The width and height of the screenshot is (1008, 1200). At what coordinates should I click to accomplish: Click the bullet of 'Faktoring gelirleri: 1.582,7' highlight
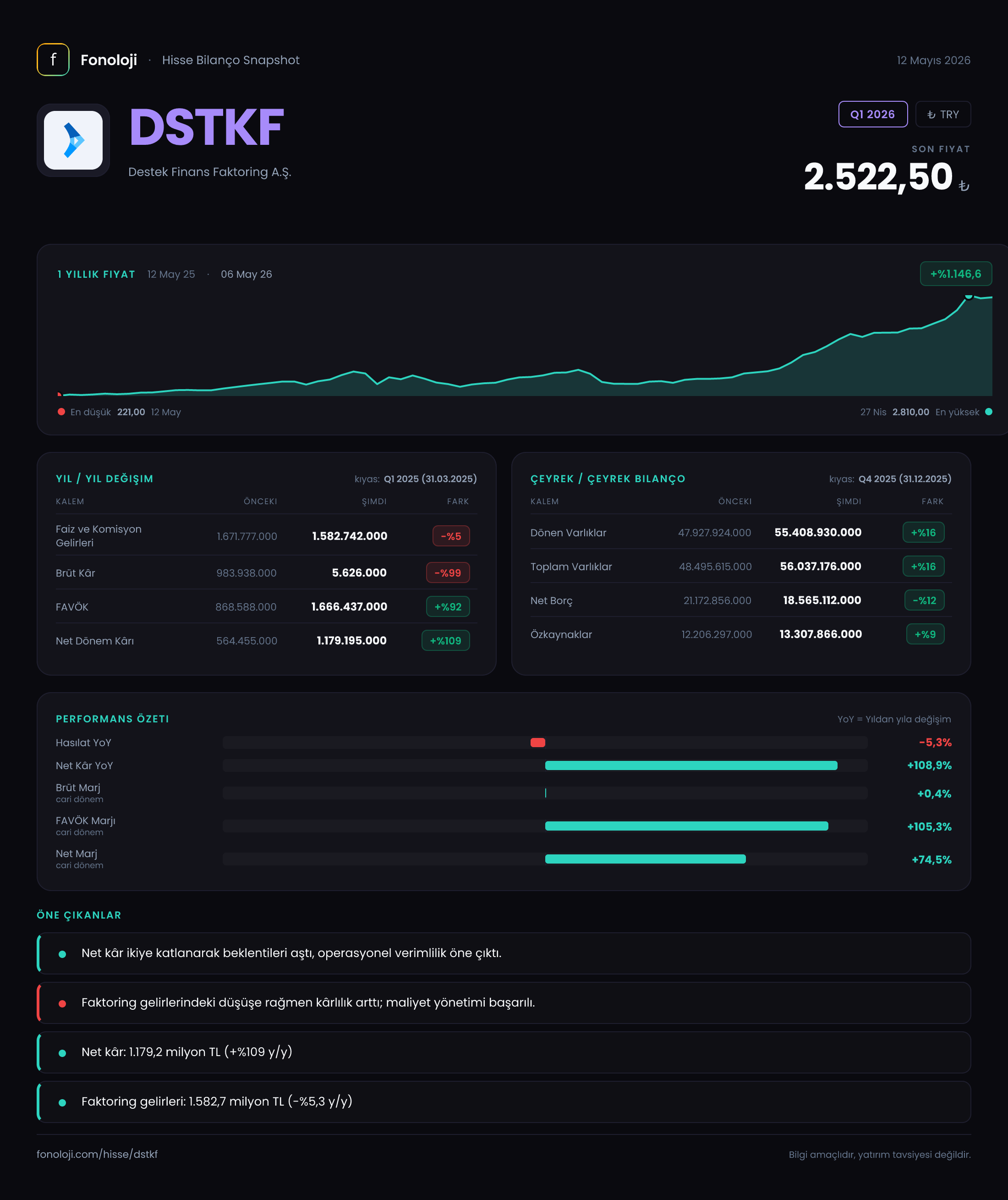[x=62, y=1102]
